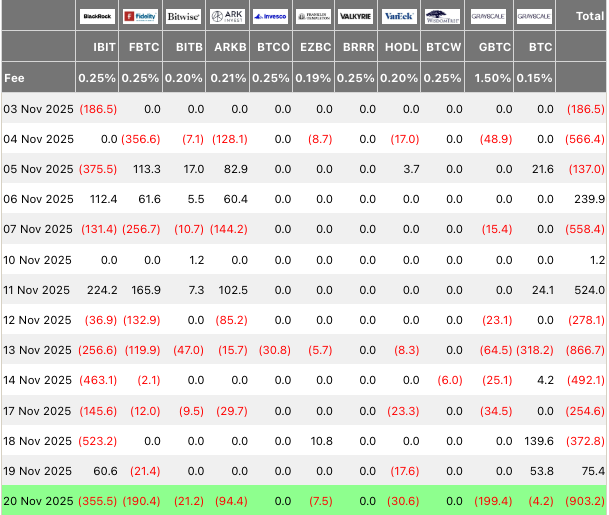Select the 11 Nov 2025 total of 524.0
Screen dimensions: 609x515
pyautogui.click(x=590, y=290)
